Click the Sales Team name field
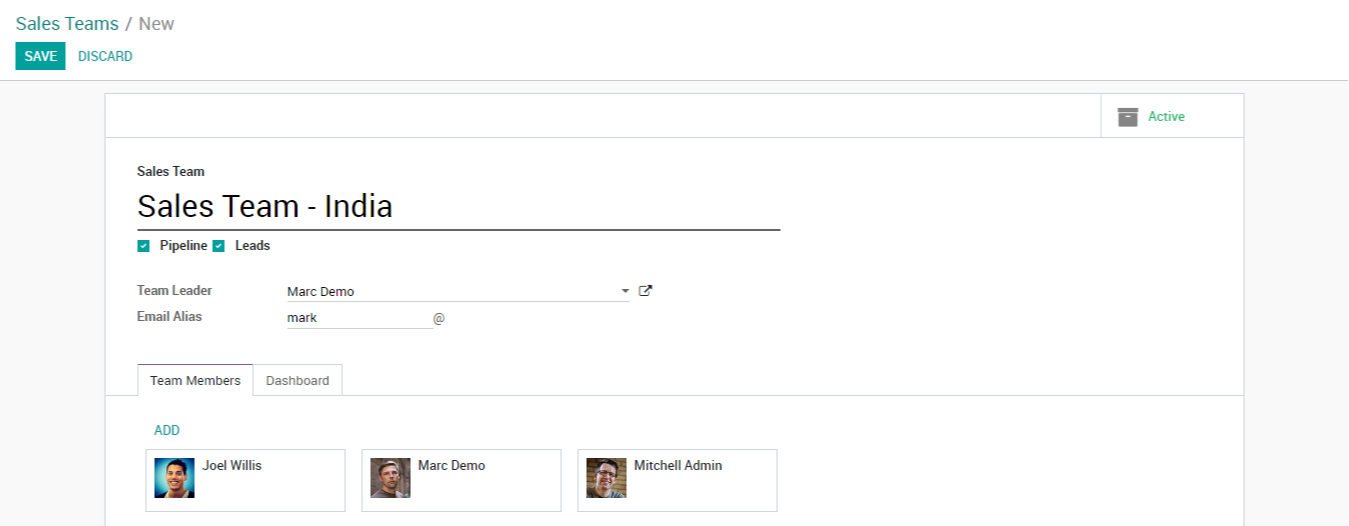 [x=458, y=207]
